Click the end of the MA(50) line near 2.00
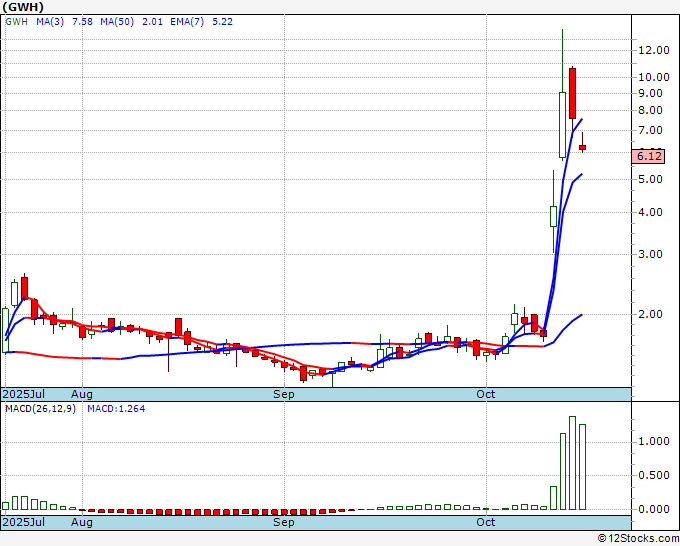Viewport: 680px width, 546px height. [x=582, y=314]
